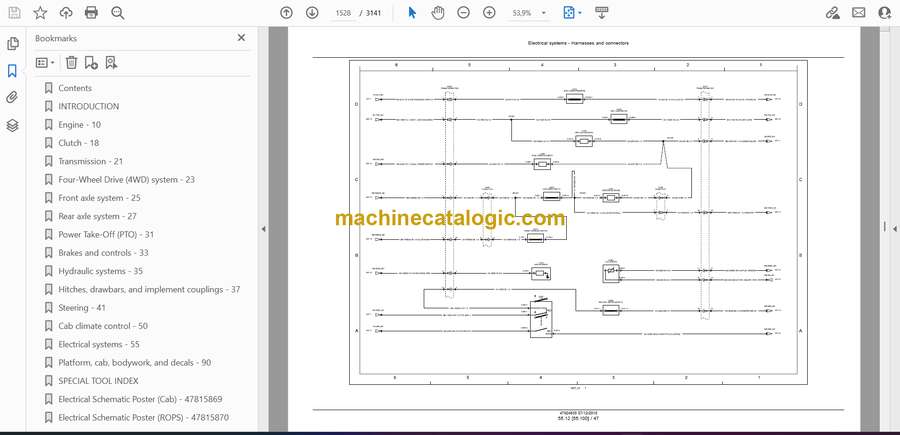Click the find current bookmark icon
900x435 pixels.
(111, 63)
